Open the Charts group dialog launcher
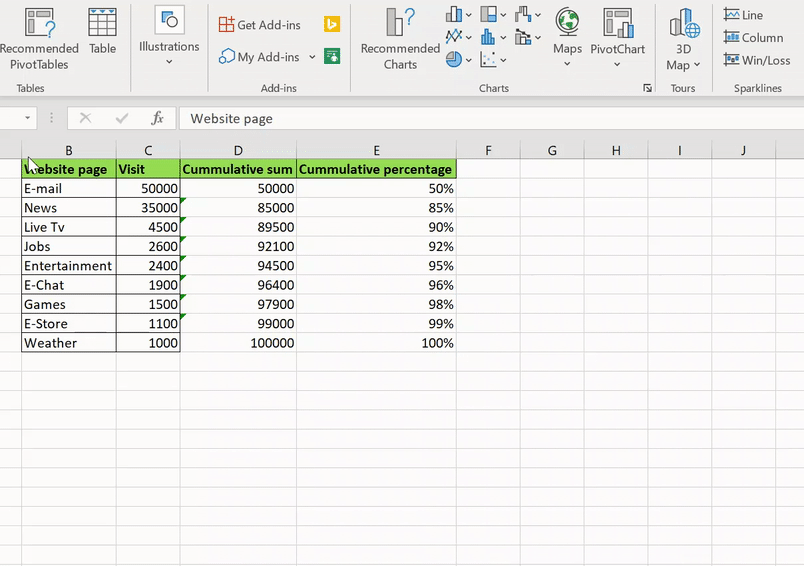The height and width of the screenshot is (566, 804). (647, 89)
